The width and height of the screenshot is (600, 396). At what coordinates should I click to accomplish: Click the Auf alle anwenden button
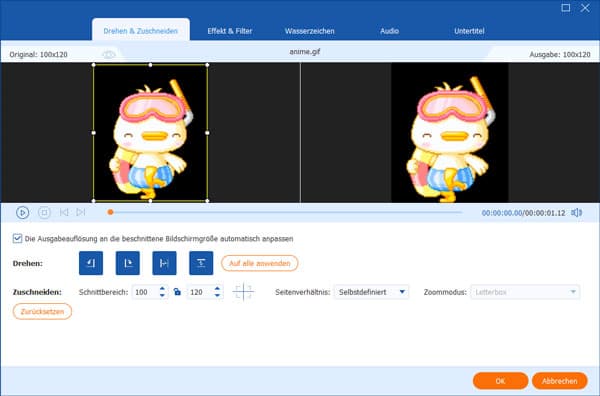(x=259, y=263)
